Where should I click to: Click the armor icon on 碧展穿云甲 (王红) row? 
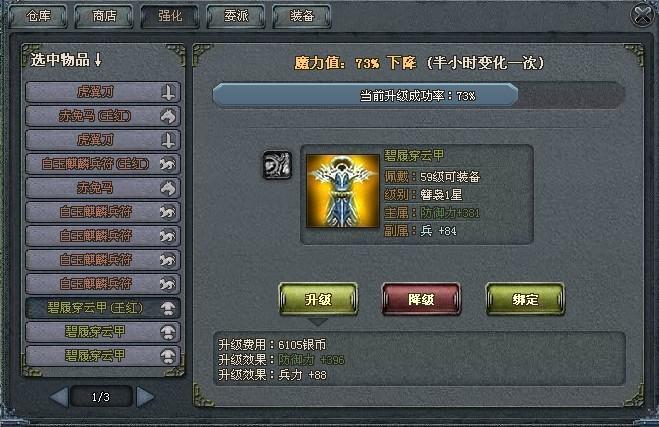(x=168, y=308)
